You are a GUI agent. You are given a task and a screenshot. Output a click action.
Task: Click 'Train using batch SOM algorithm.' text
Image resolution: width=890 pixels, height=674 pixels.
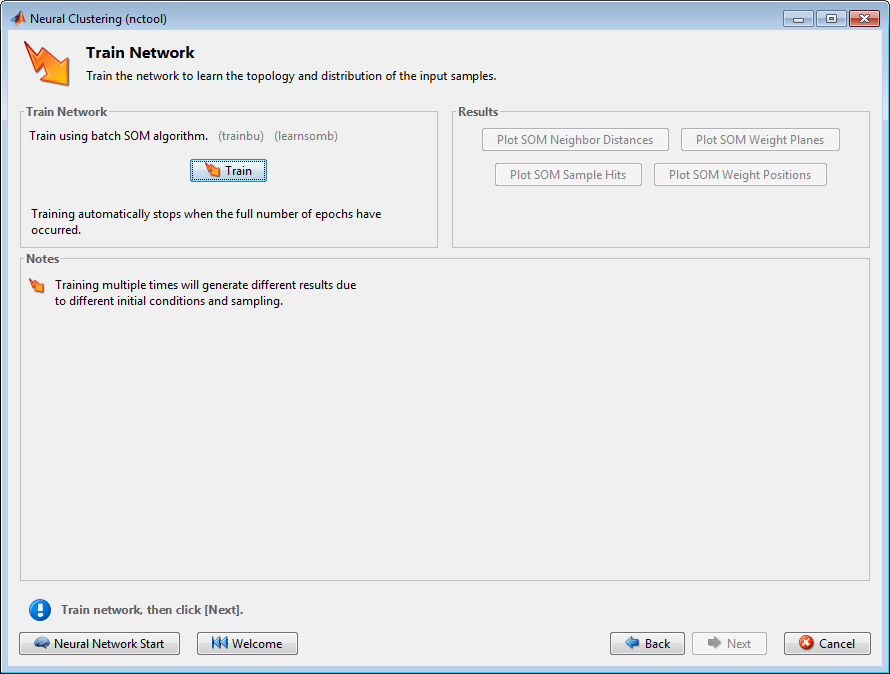click(x=119, y=136)
